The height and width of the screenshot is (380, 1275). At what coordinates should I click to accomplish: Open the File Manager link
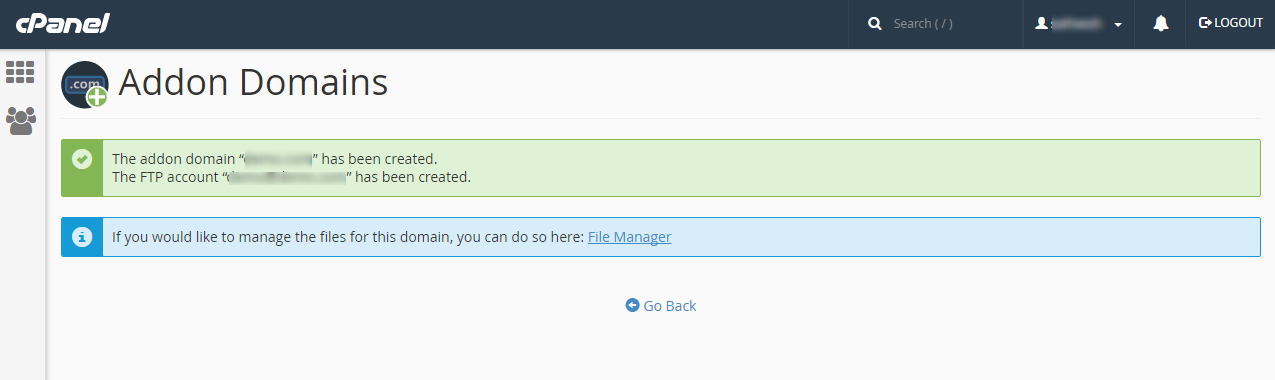(629, 237)
